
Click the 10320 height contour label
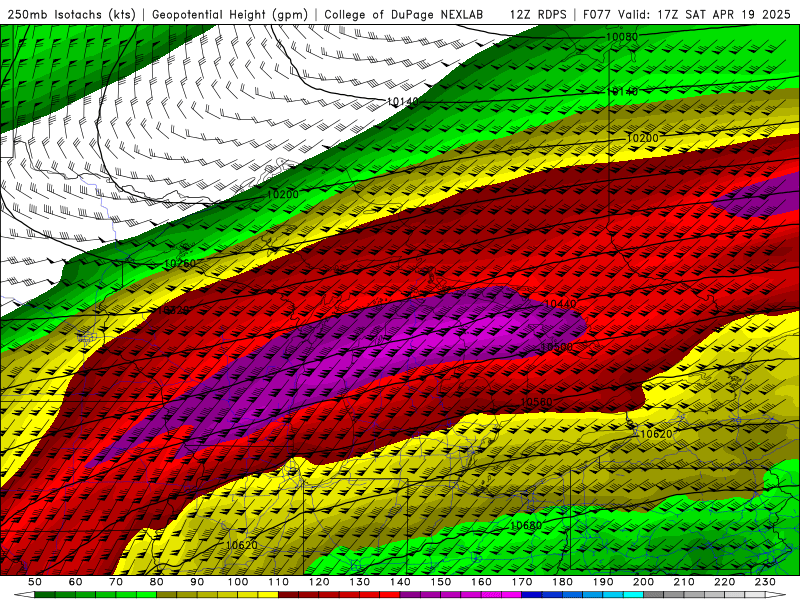click(173, 310)
